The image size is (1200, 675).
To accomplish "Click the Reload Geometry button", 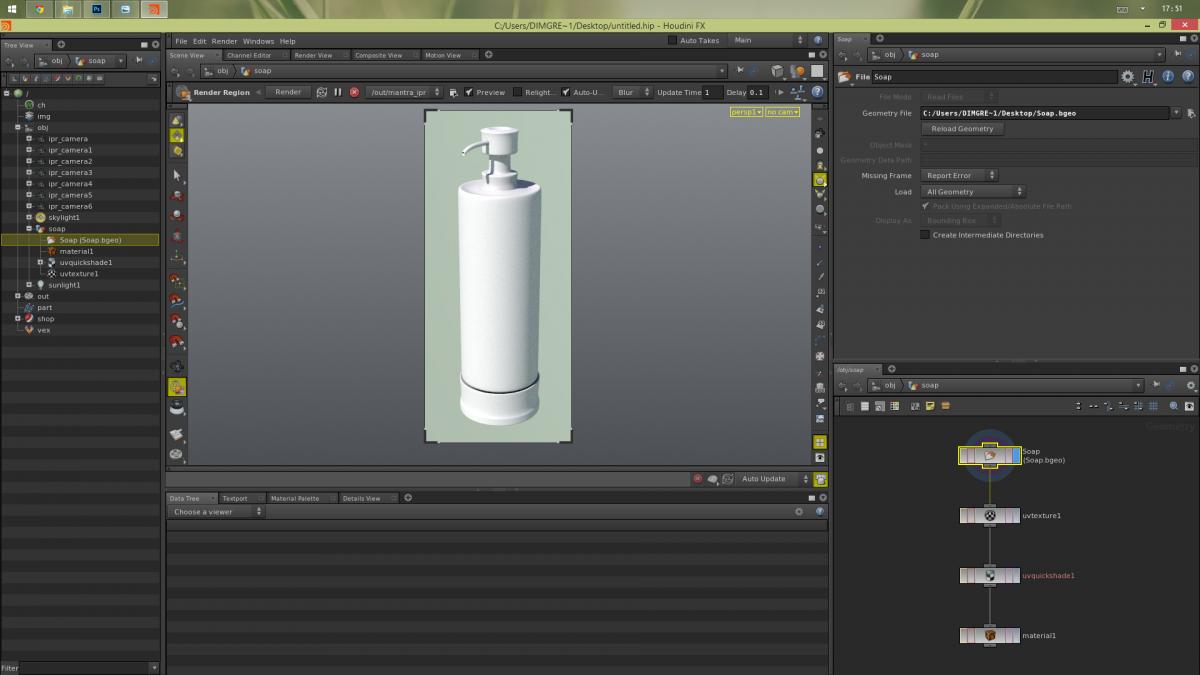I will point(962,129).
